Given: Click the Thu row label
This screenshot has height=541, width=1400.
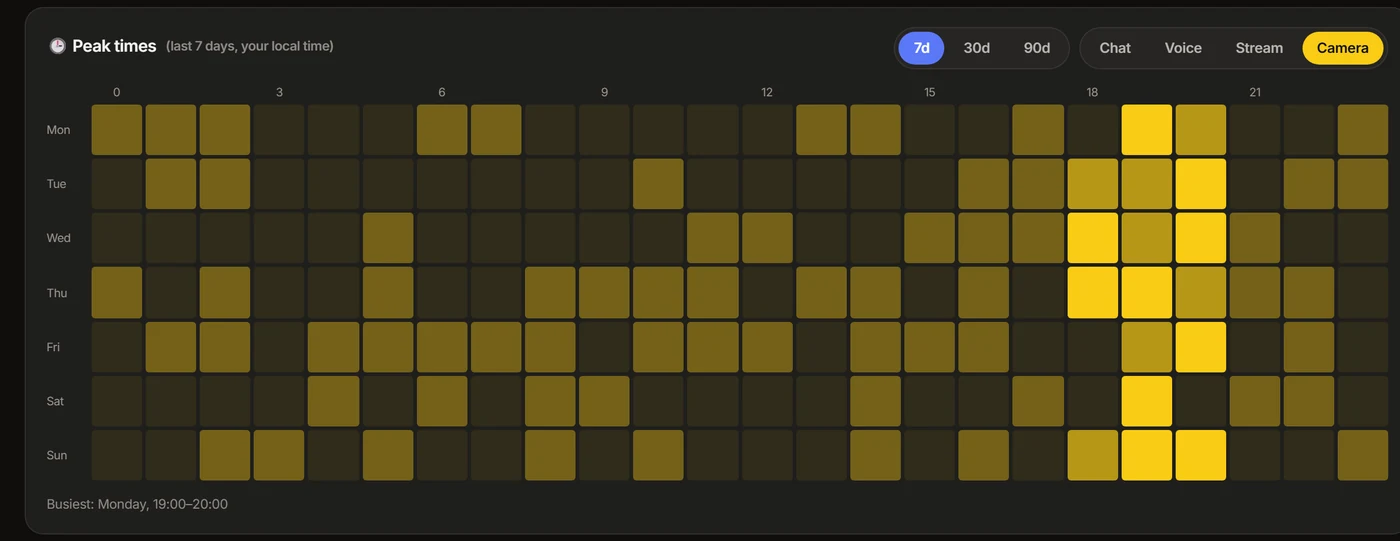Looking at the screenshot, I should (x=57, y=293).
